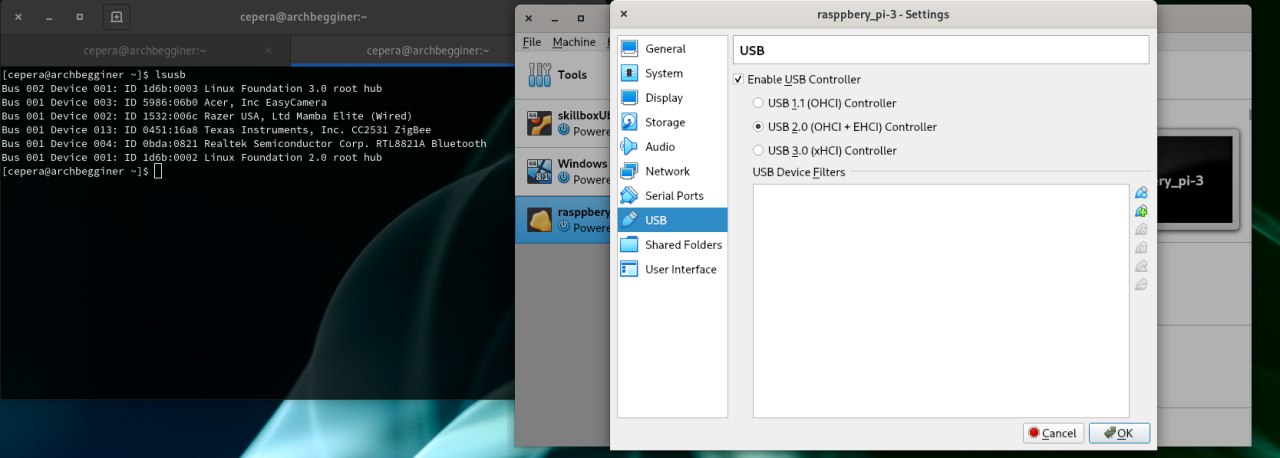Add USB filter from device icon
This screenshot has width=1280, height=458.
click(x=1141, y=211)
